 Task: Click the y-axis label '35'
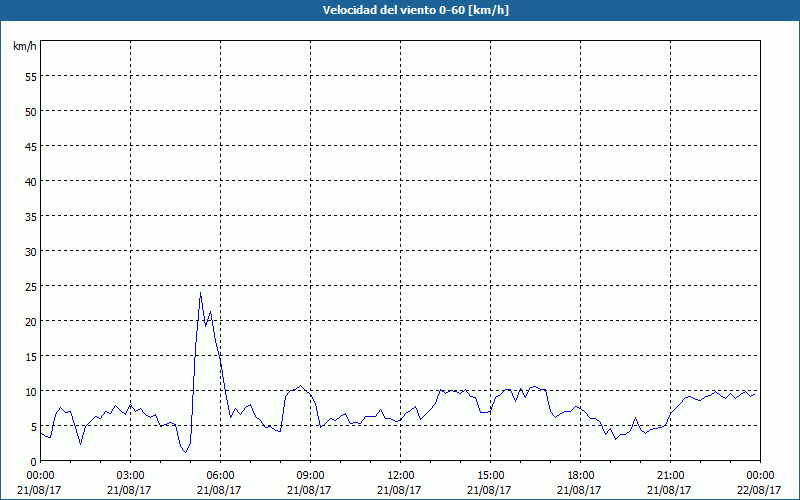pyautogui.click(x=31, y=216)
